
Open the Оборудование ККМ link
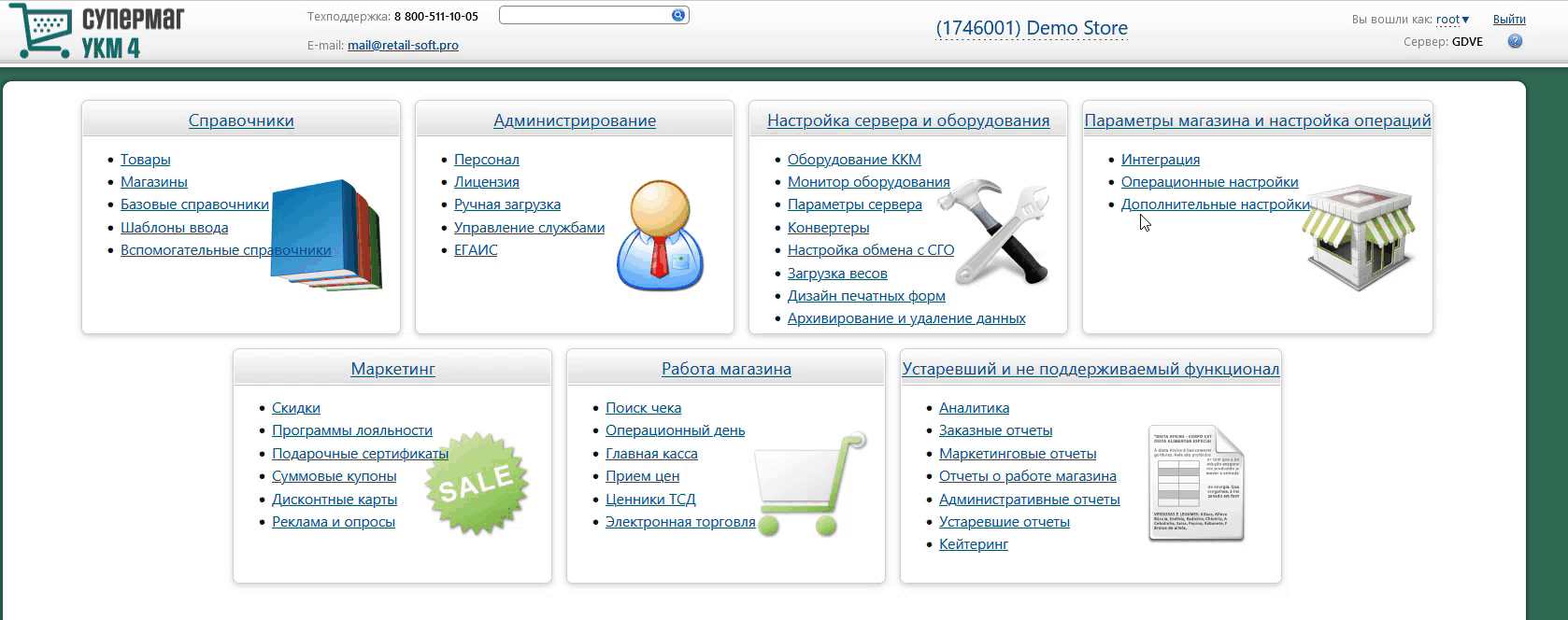853,160
